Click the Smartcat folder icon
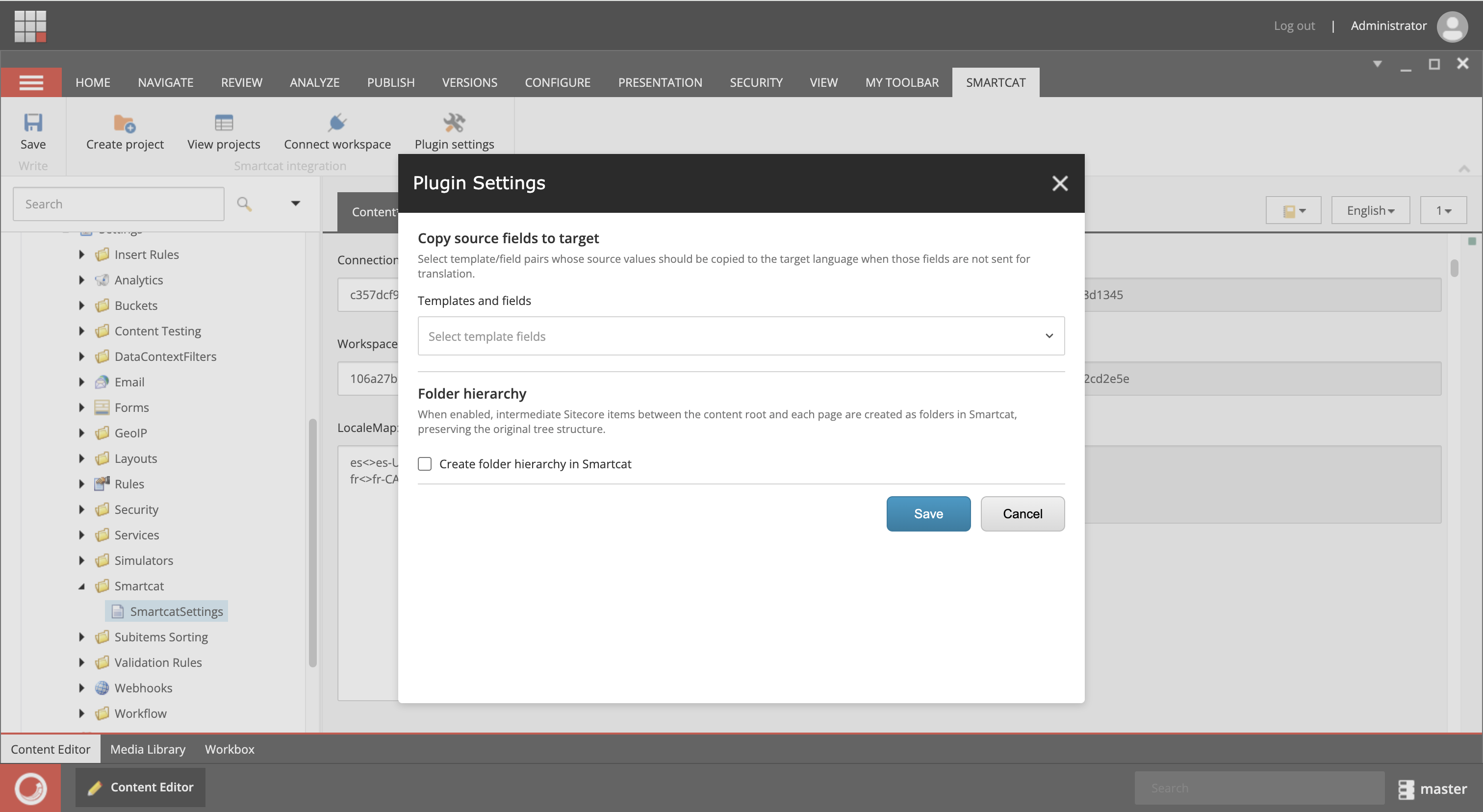This screenshot has width=1483, height=812. pyautogui.click(x=102, y=586)
